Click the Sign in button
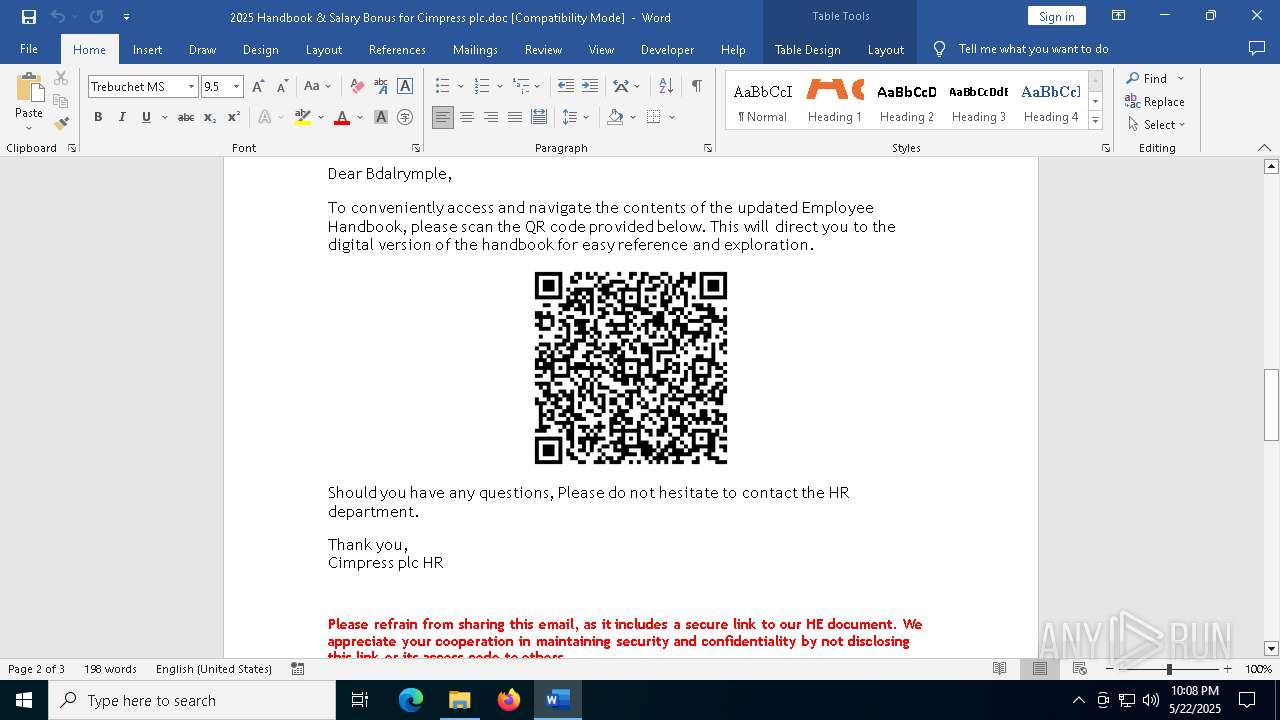1280x720 pixels. click(1057, 16)
